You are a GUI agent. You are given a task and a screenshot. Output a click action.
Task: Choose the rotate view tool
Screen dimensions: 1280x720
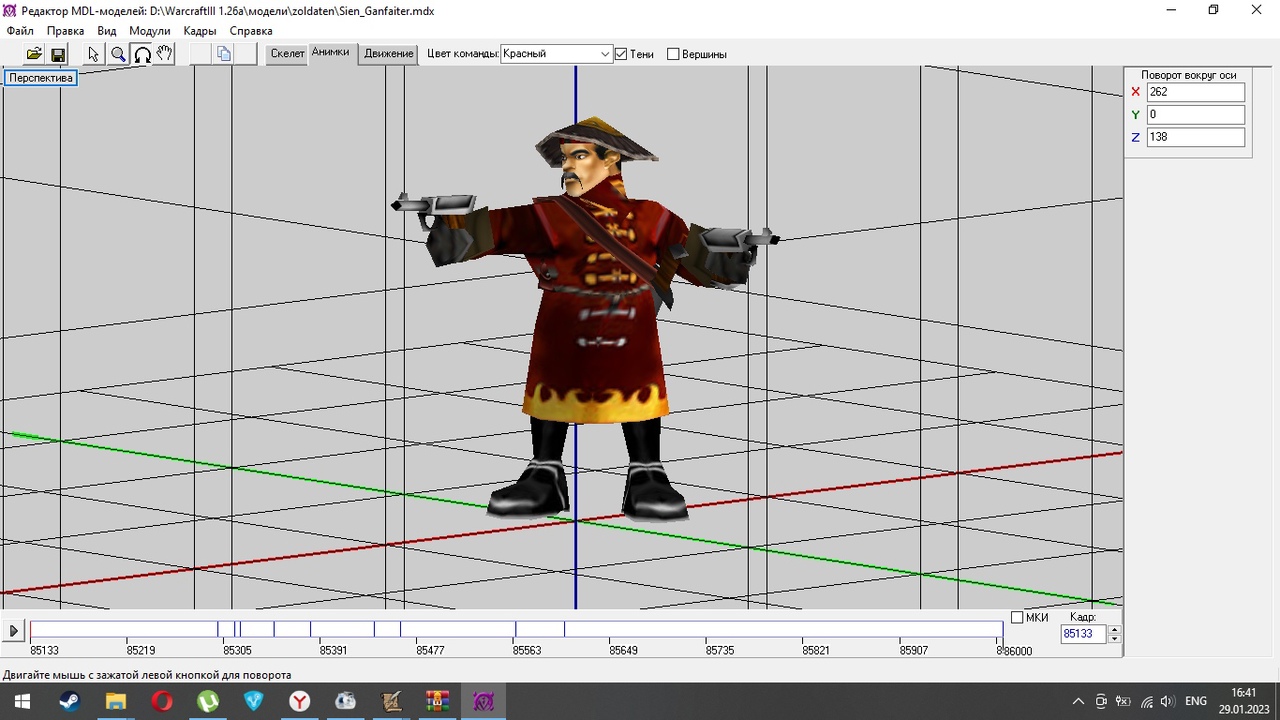coord(142,54)
